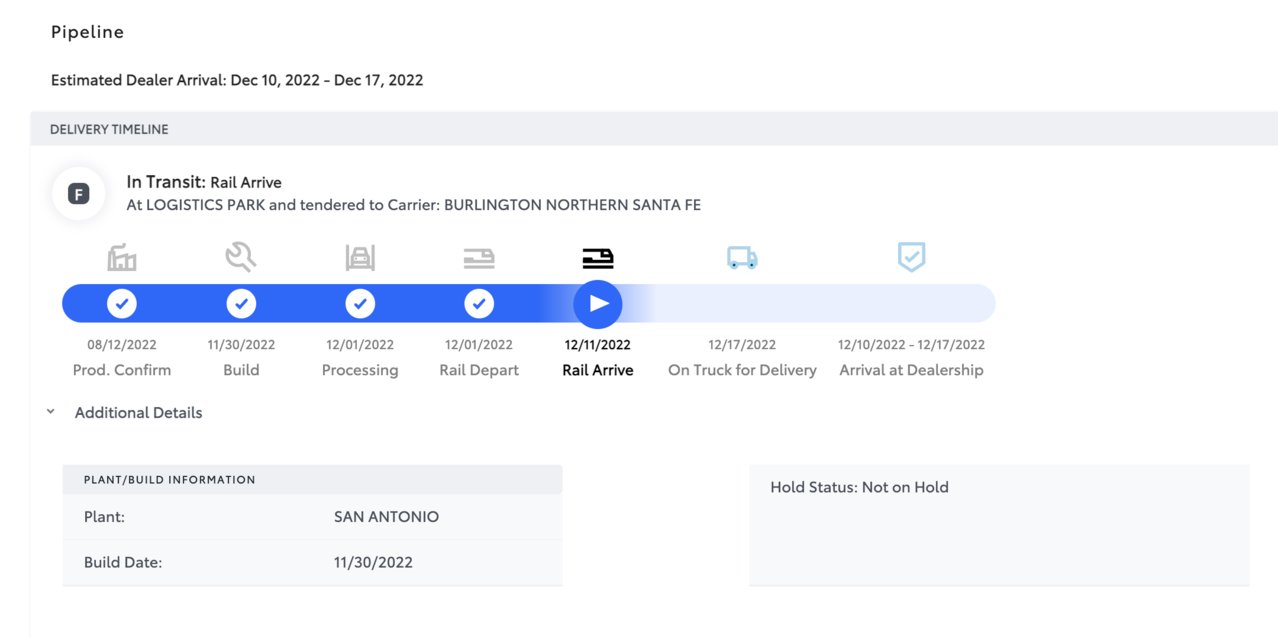This screenshot has width=1278, height=638.
Task: Click Hold Status: Not on Hold
Action: 859,487
